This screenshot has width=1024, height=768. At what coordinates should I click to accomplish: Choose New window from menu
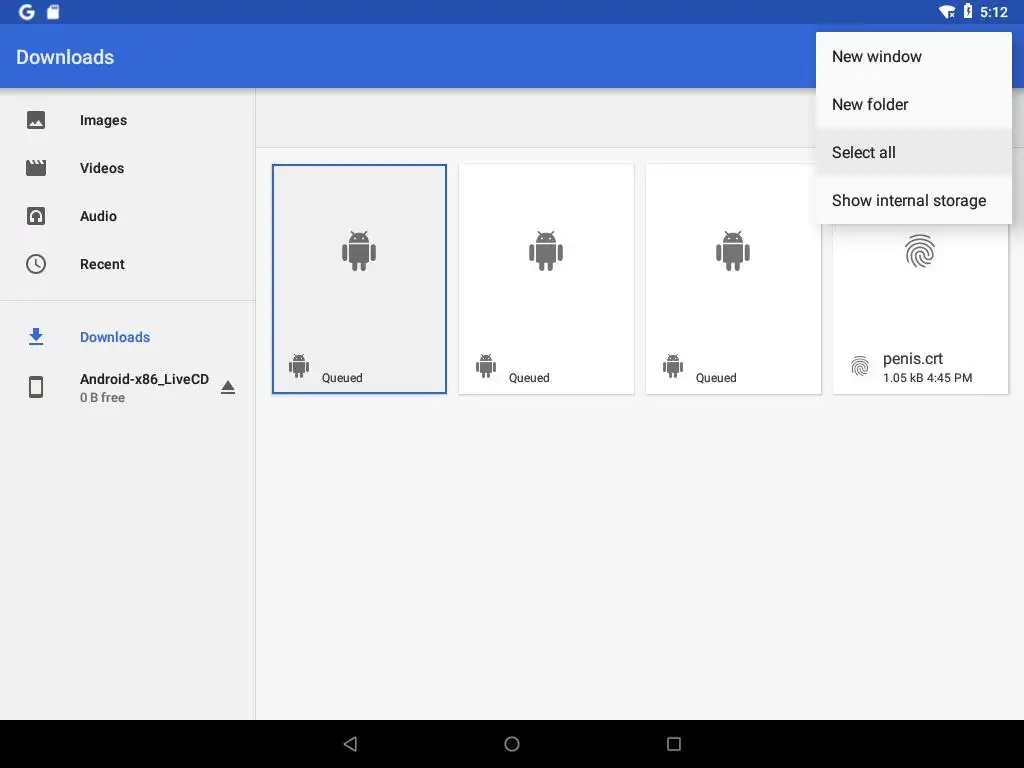tap(914, 57)
